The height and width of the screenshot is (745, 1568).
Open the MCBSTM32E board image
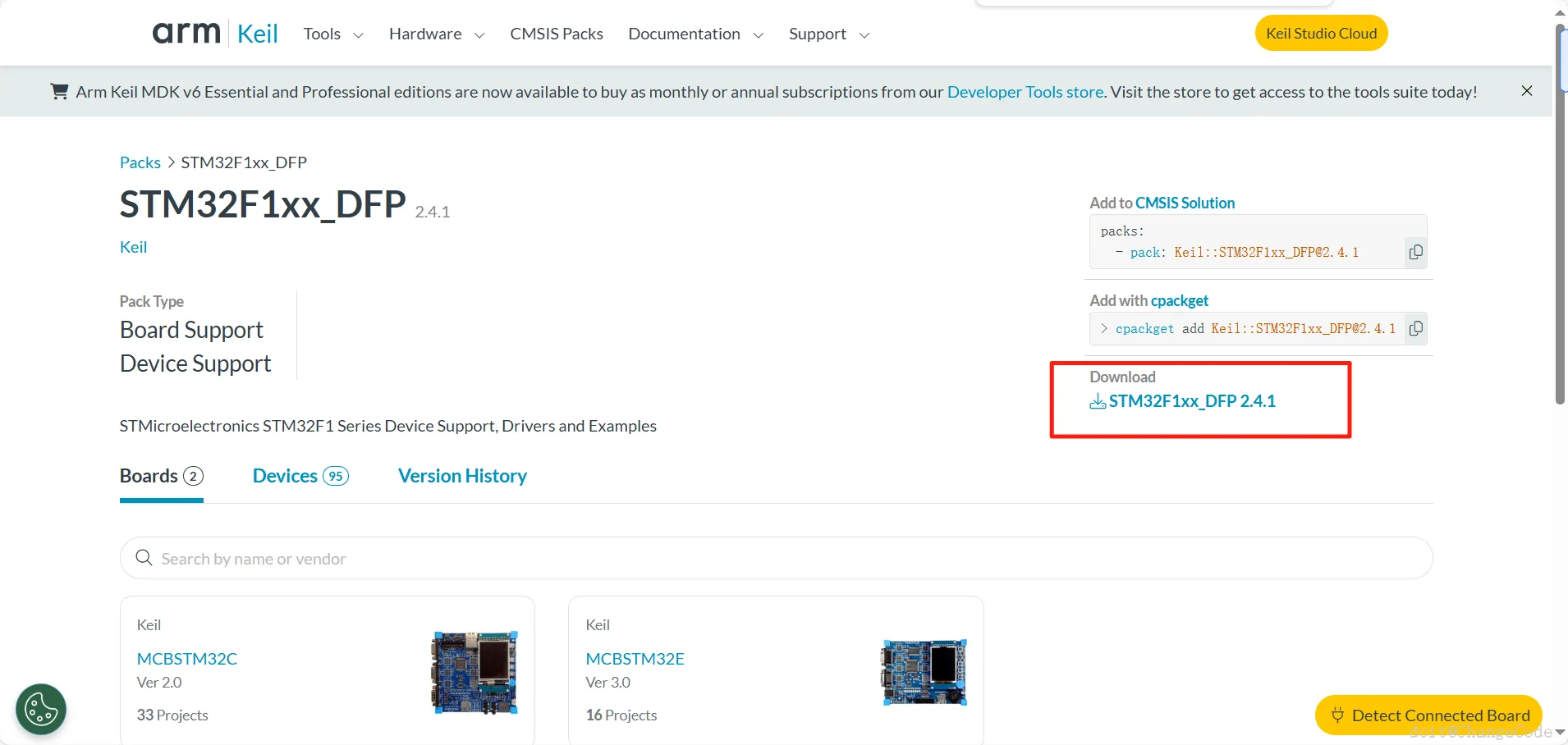pos(924,673)
